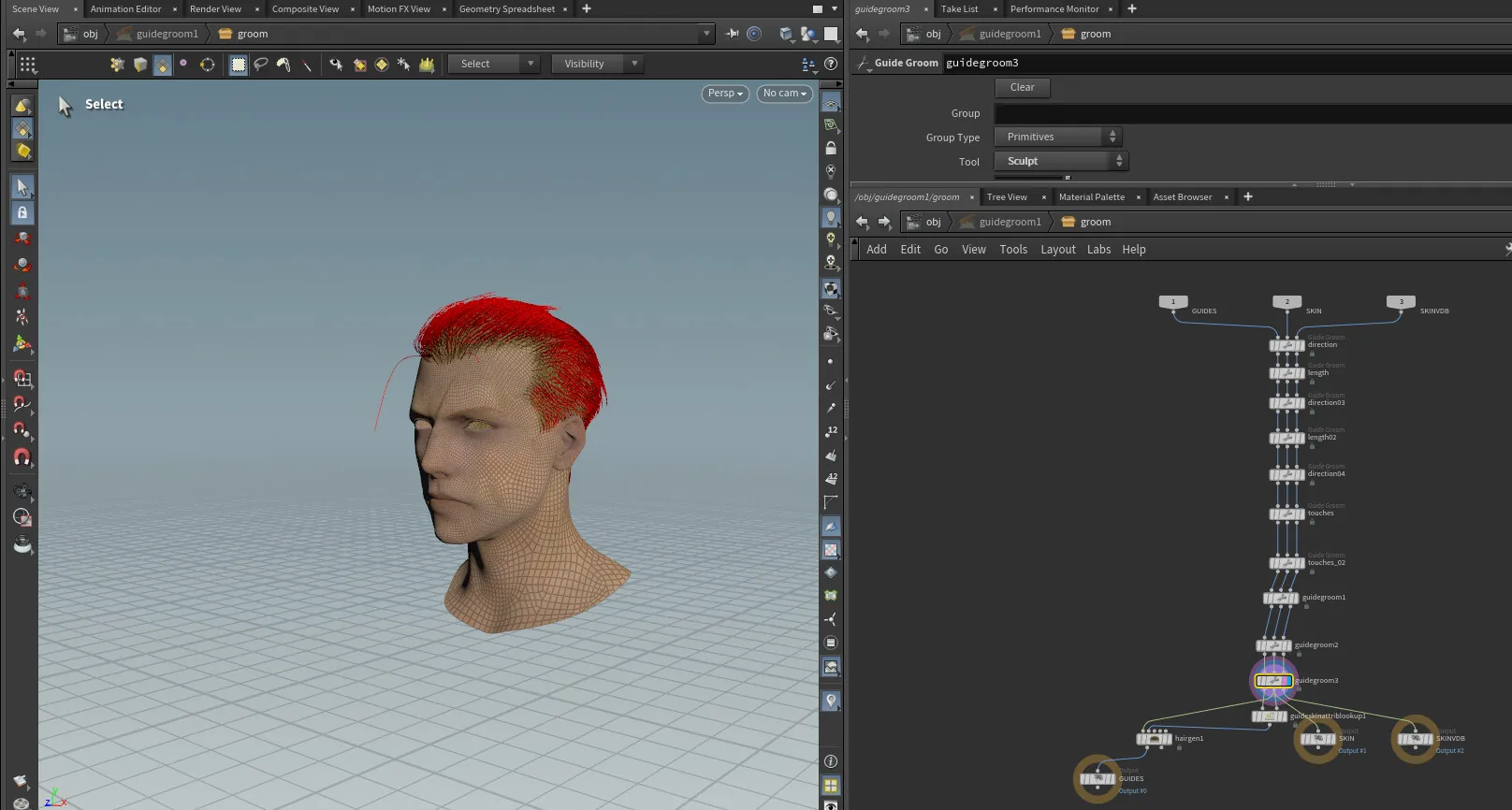Add a new tab beside Asset Browser
The height and width of the screenshot is (810, 1512).
pos(1248,196)
